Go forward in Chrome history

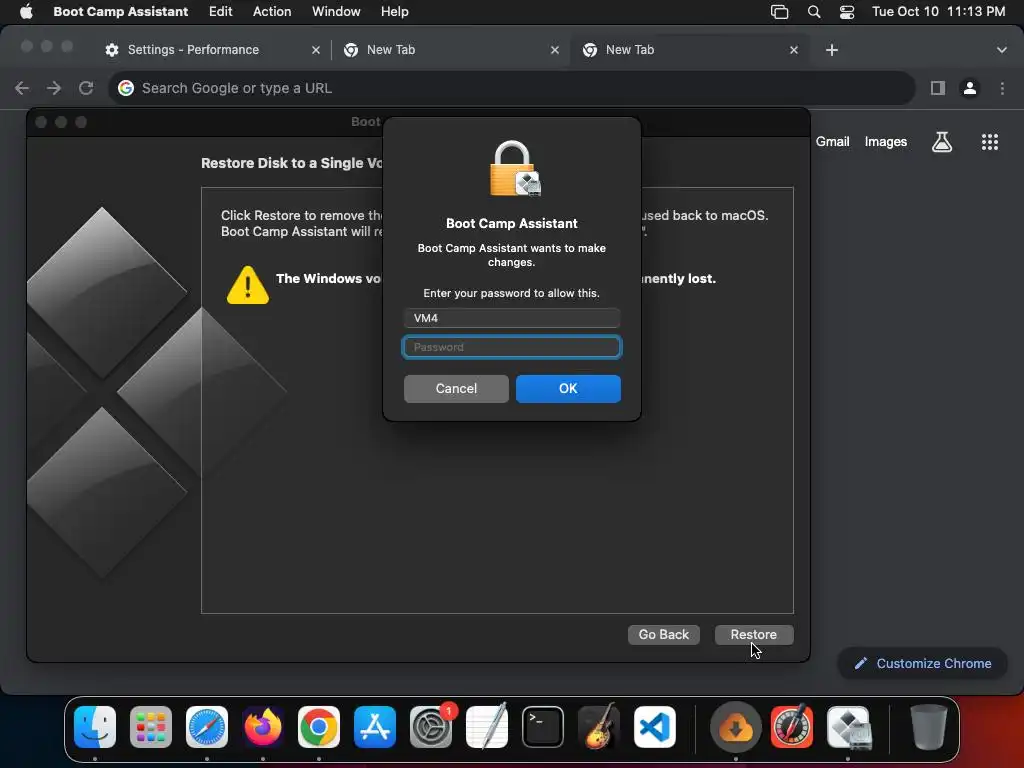(x=54, y=88)
